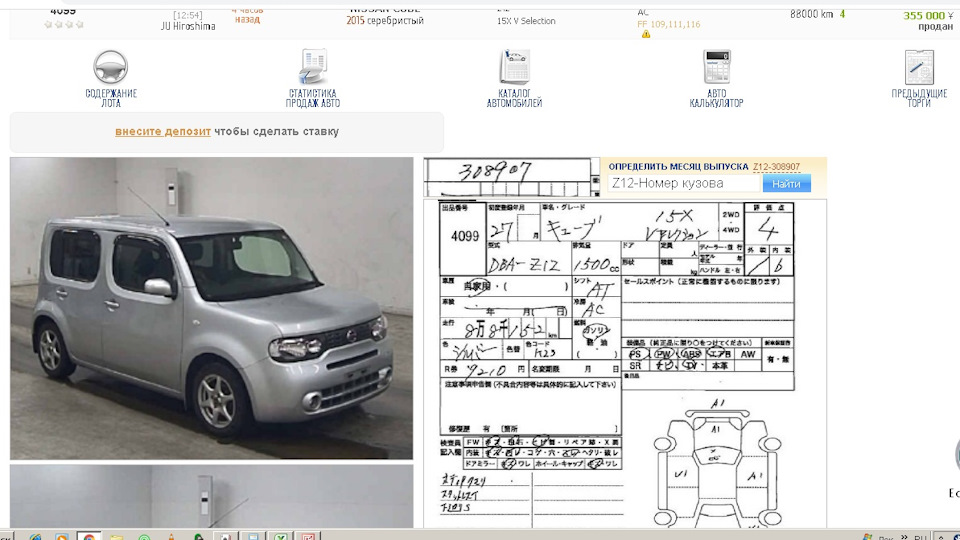Click the 15X V Selection grade text
The width and height of the screenshot is (960, 540).
[526, 21]
